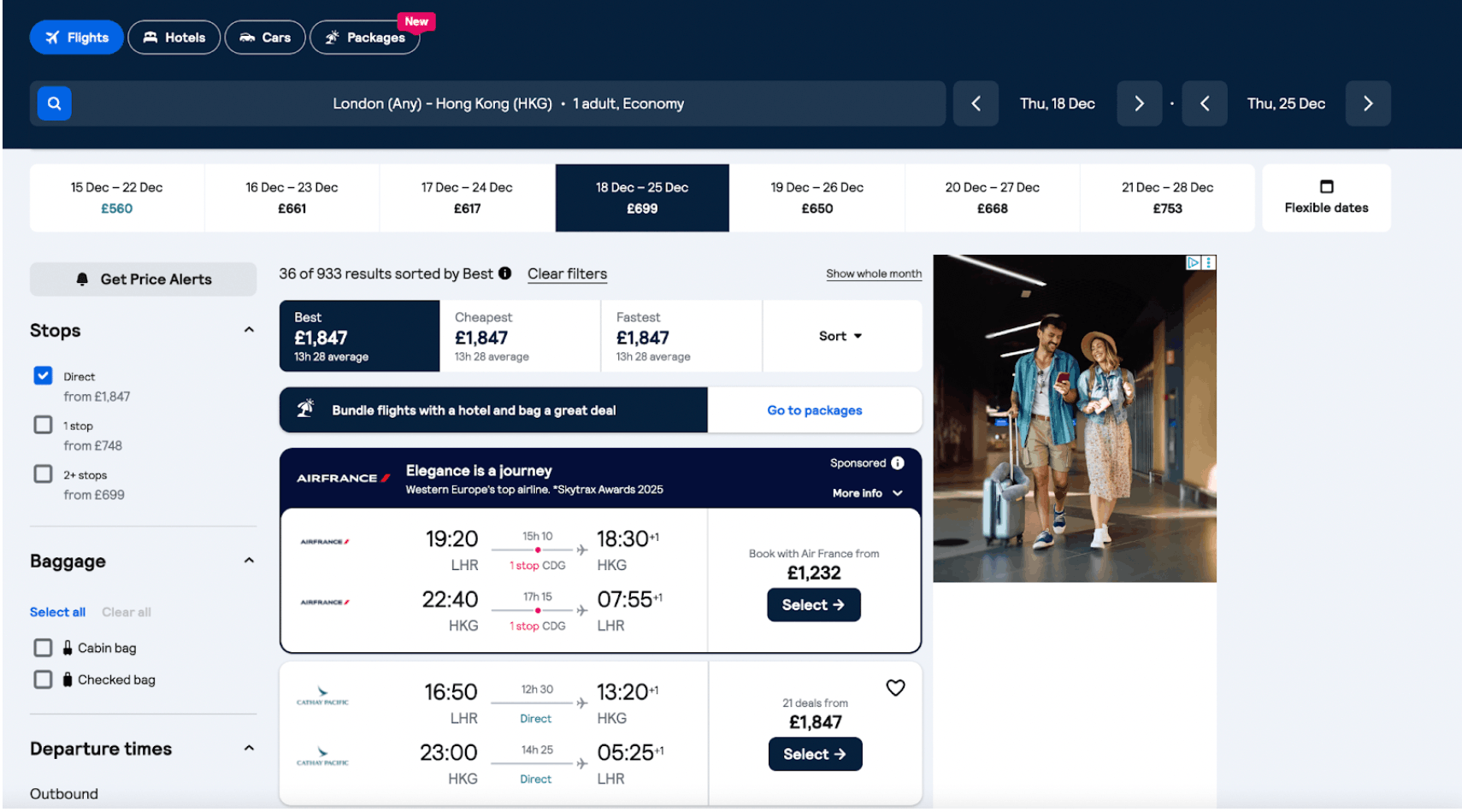1462x812 pixels.
Task: Advance the return date with right arrow
Action: point(1367,103)
